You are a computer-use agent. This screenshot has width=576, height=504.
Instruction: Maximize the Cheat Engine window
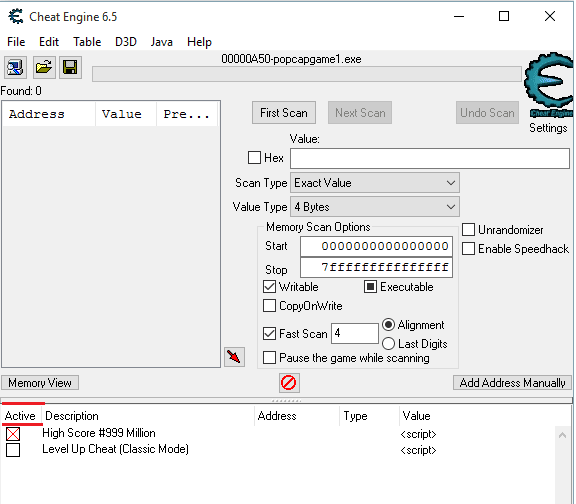coord(504,17)
